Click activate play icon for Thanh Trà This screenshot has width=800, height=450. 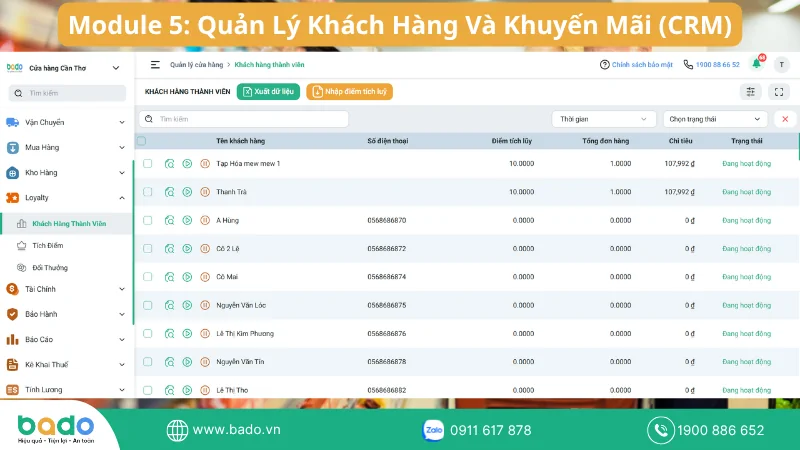(x=187, y=192)
